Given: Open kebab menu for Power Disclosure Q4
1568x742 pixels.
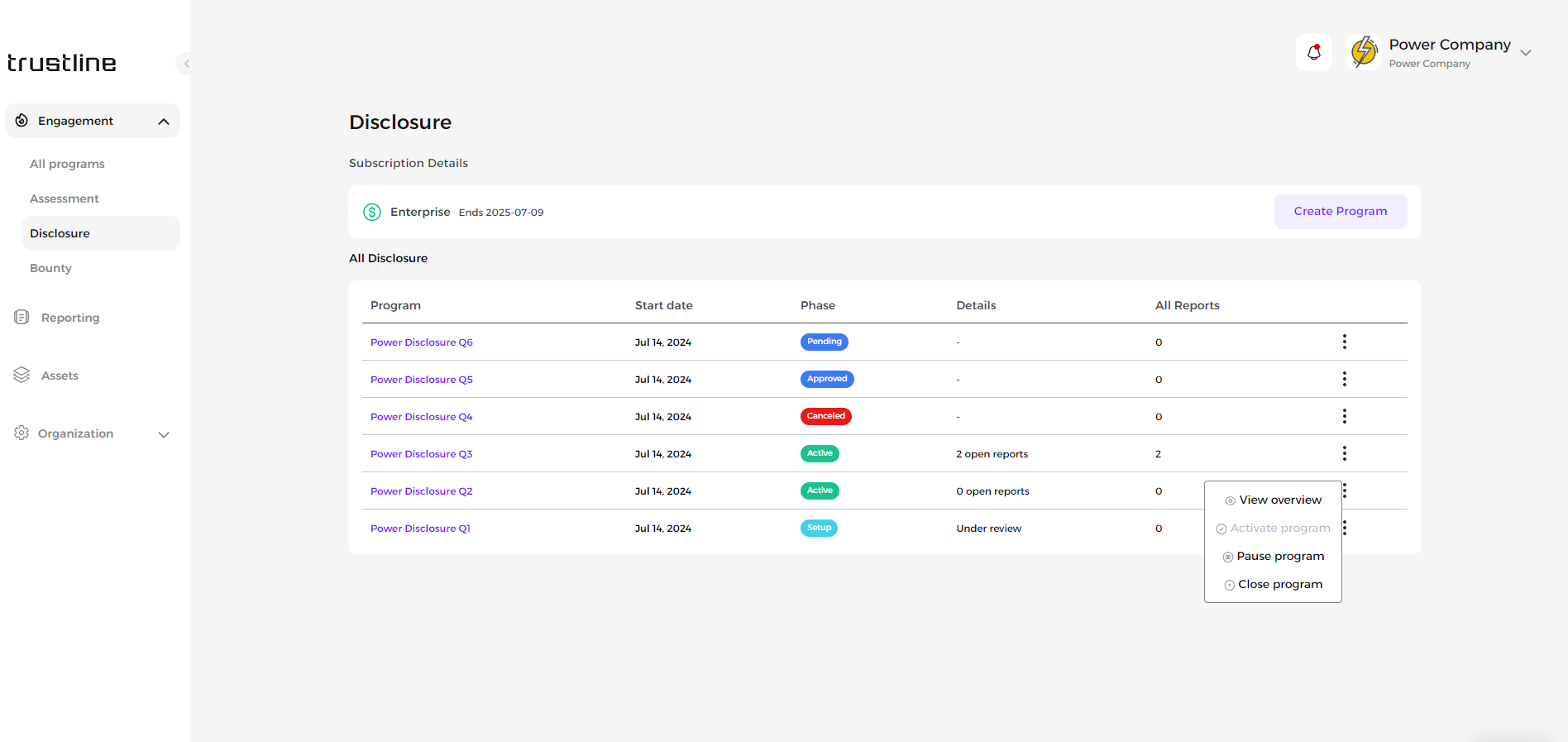Looking at the screenshot, I should (1344, 416).
